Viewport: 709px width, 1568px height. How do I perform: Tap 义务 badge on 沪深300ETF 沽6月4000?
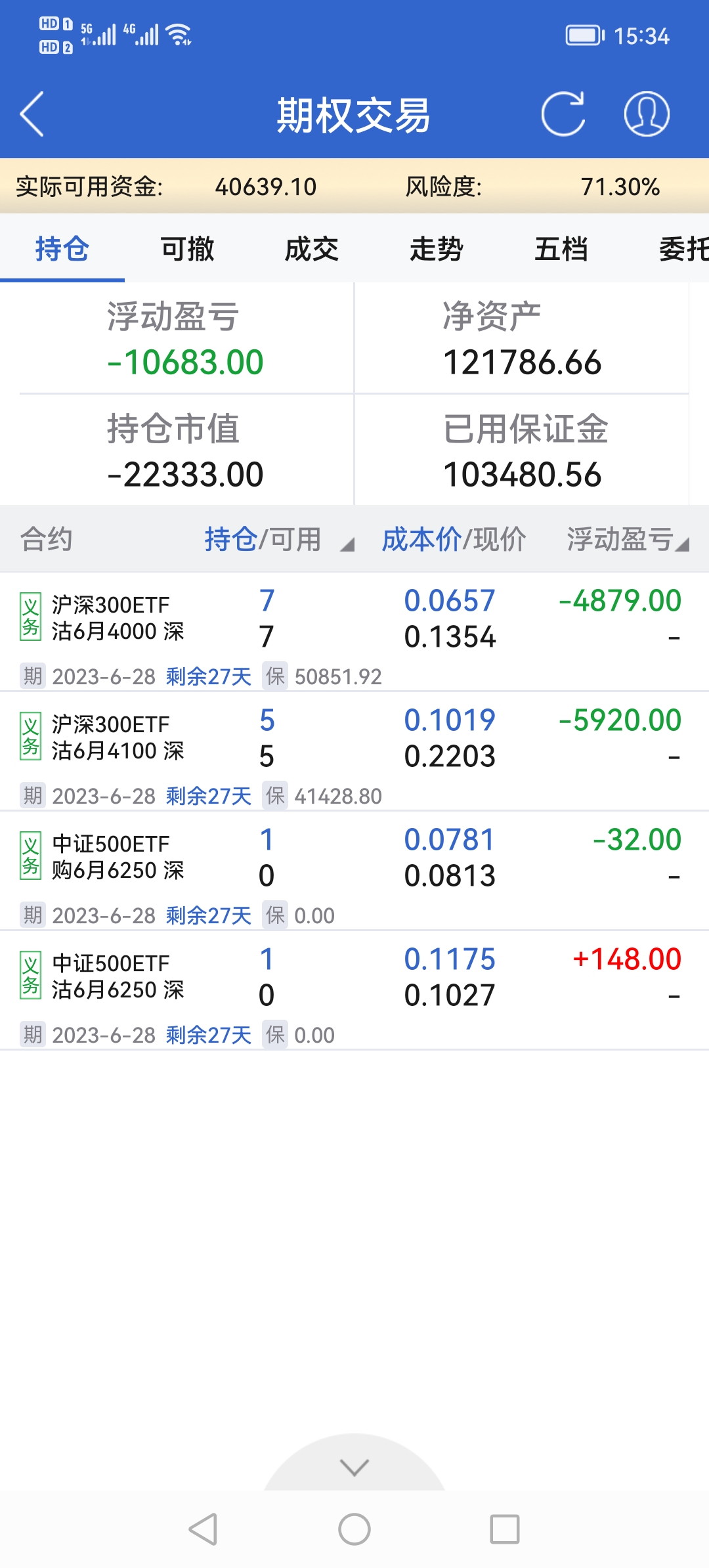coord(30,617)
